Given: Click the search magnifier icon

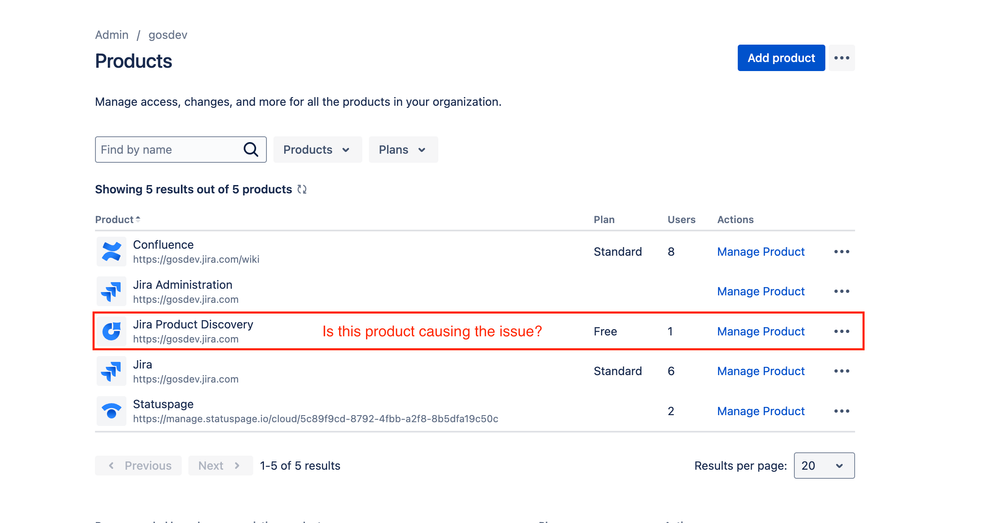Looking at the screenshot, I should (x=251, y=150).
